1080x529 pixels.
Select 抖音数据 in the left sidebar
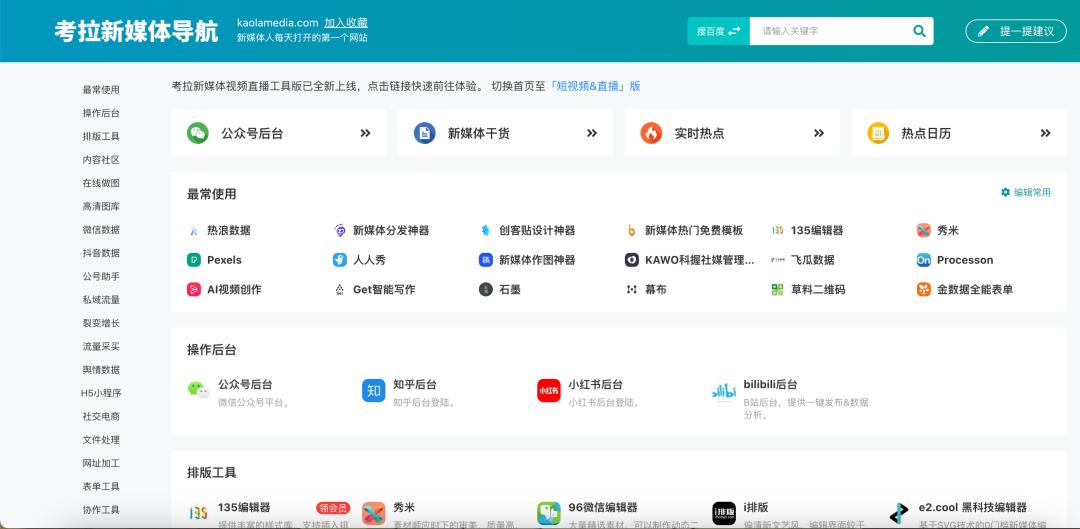click(x=101, y=253)
